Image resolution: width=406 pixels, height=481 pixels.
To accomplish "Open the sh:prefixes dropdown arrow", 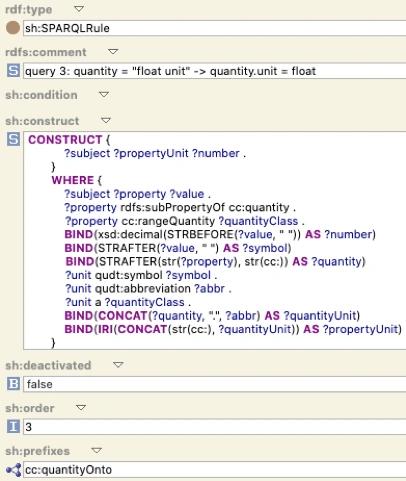I will tap(96, 451).
